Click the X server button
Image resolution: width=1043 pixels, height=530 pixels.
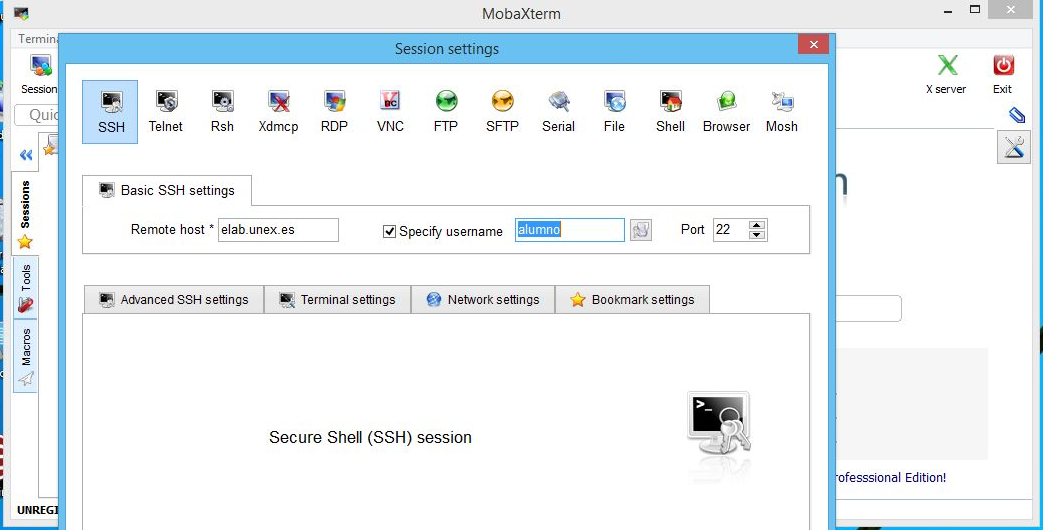[x=946, y=74]
